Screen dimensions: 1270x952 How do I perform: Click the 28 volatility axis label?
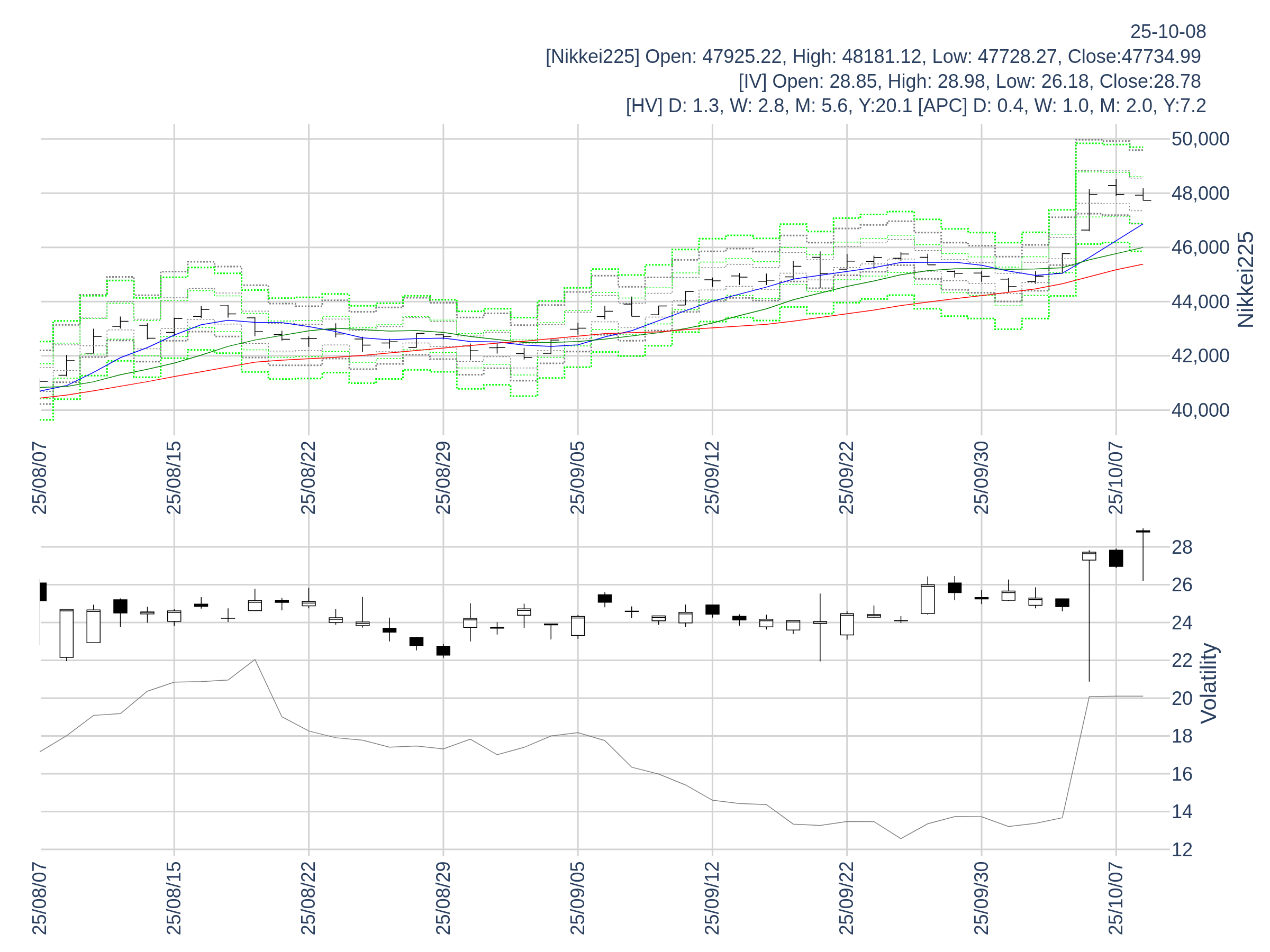pyautogui.click(x=1182, y=547)
